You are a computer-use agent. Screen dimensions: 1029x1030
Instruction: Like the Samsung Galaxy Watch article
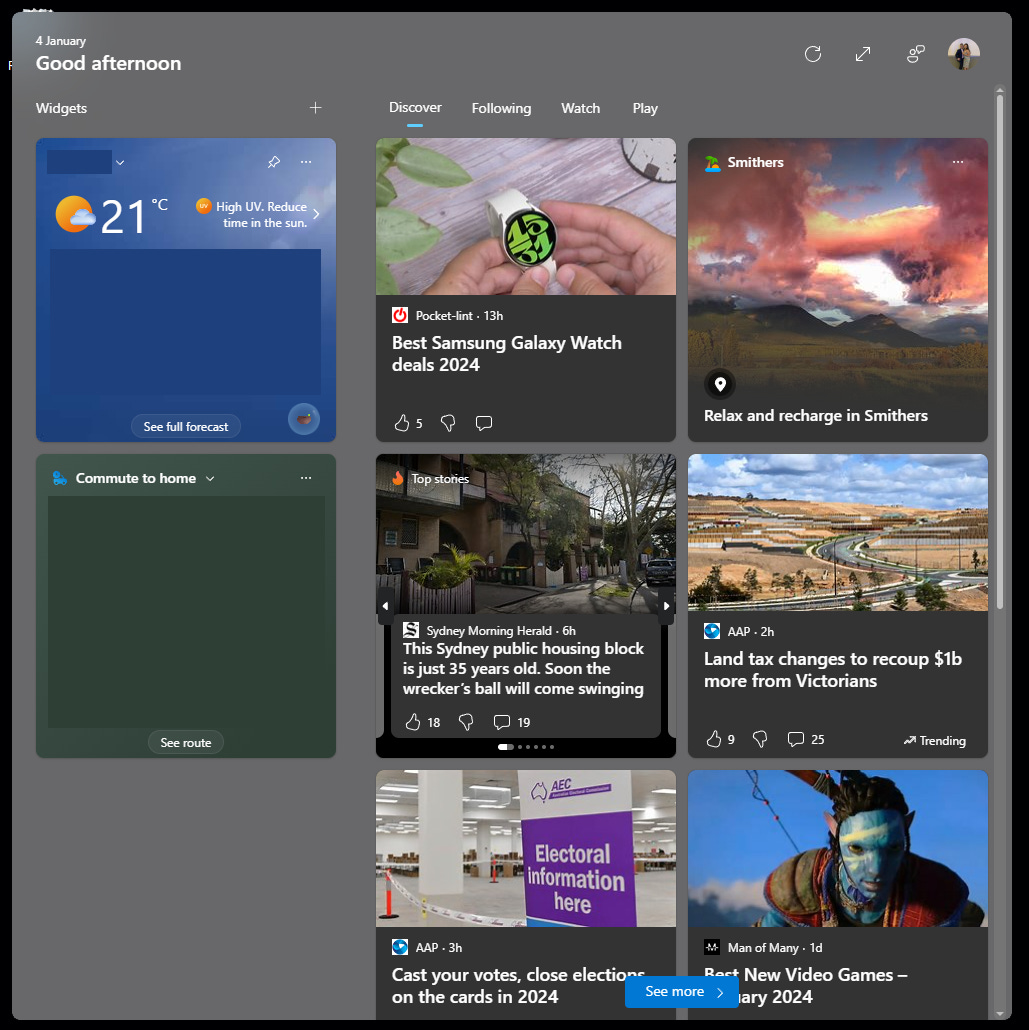(x=401, y=423)
